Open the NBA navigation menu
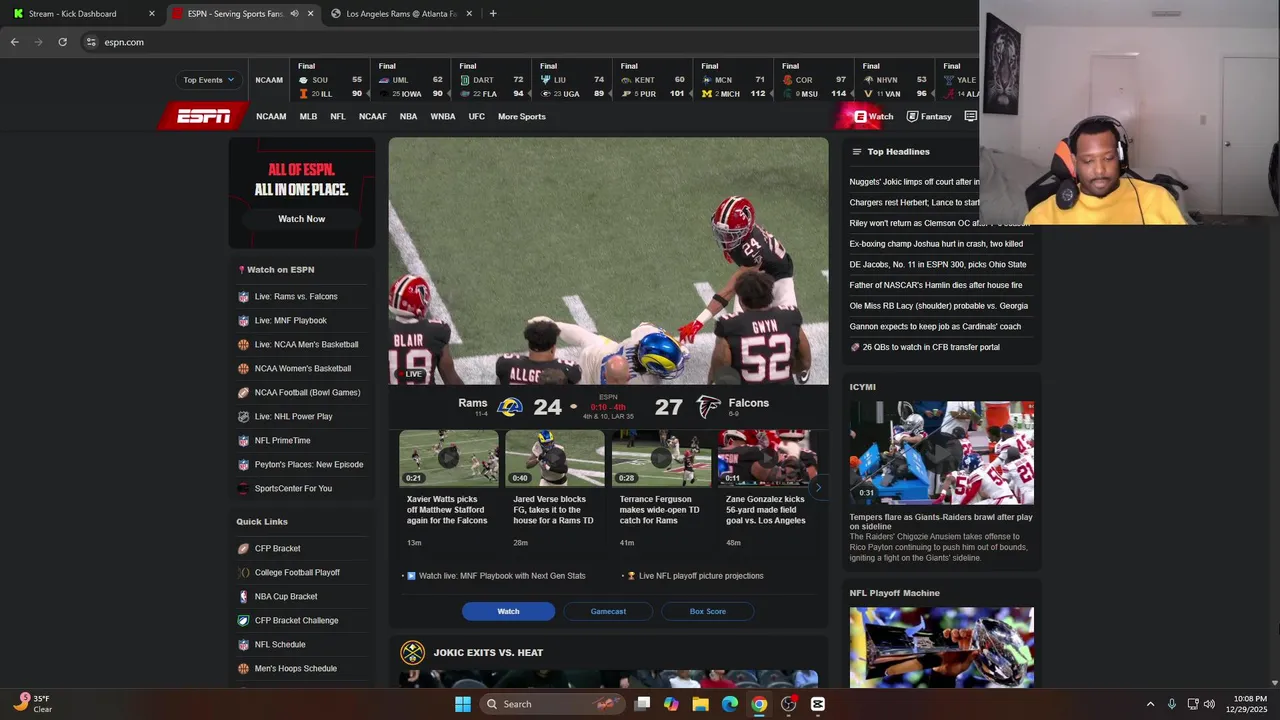Screen dimensions: 1280x720 [408, 116]
